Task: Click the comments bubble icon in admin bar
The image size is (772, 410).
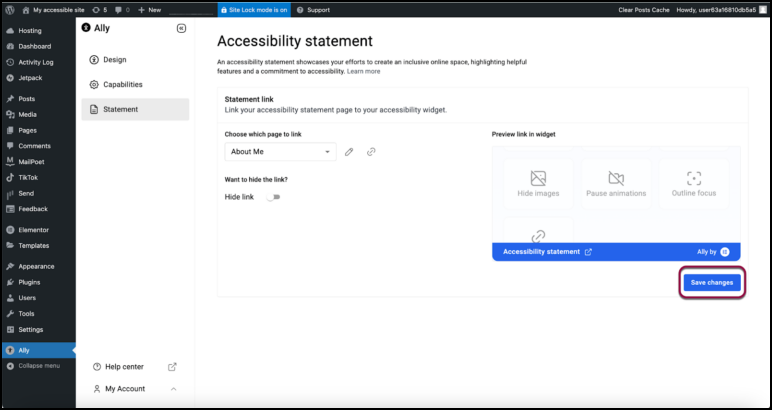Action: pos(119,9)
